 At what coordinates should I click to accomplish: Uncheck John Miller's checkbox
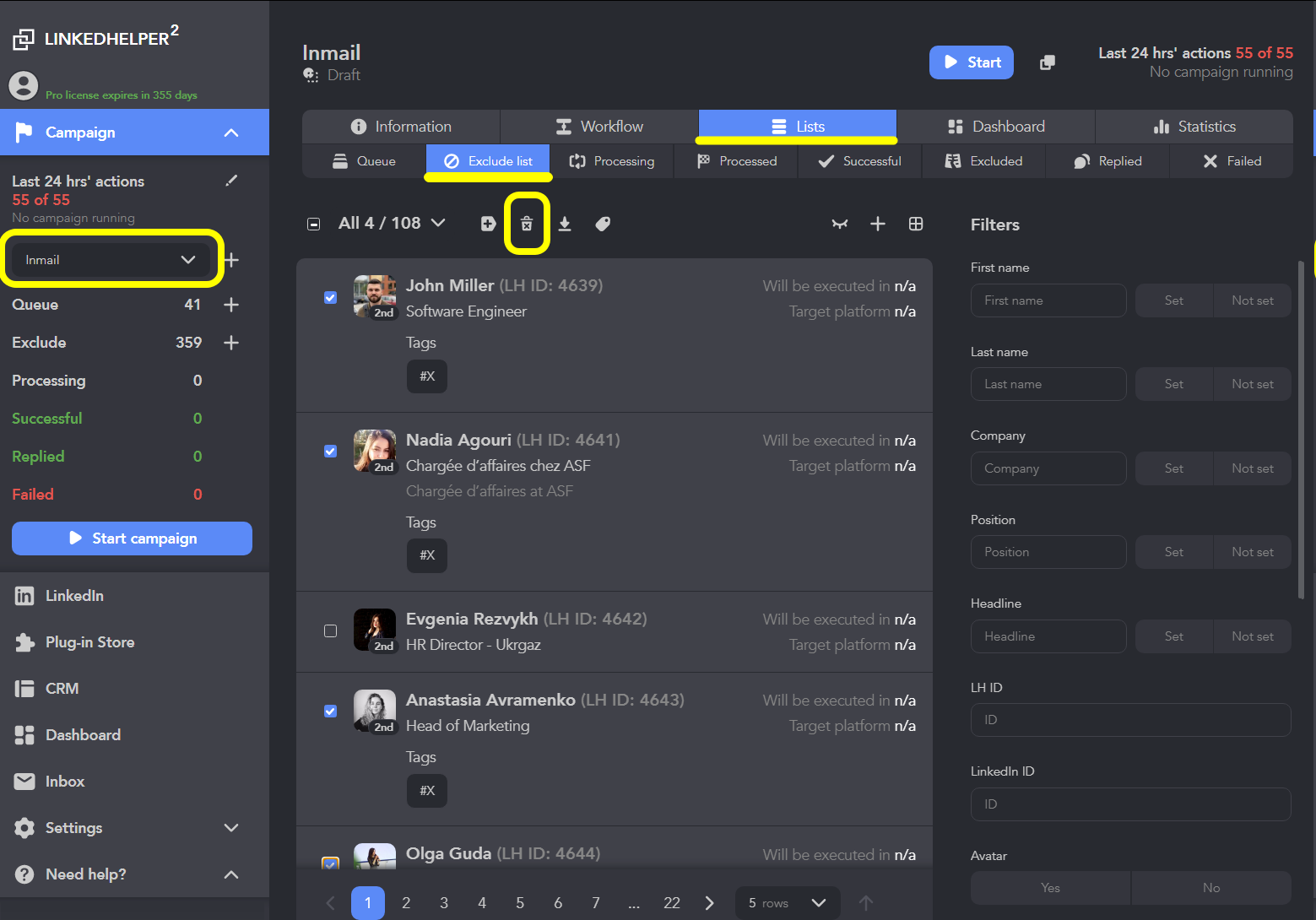331,297
